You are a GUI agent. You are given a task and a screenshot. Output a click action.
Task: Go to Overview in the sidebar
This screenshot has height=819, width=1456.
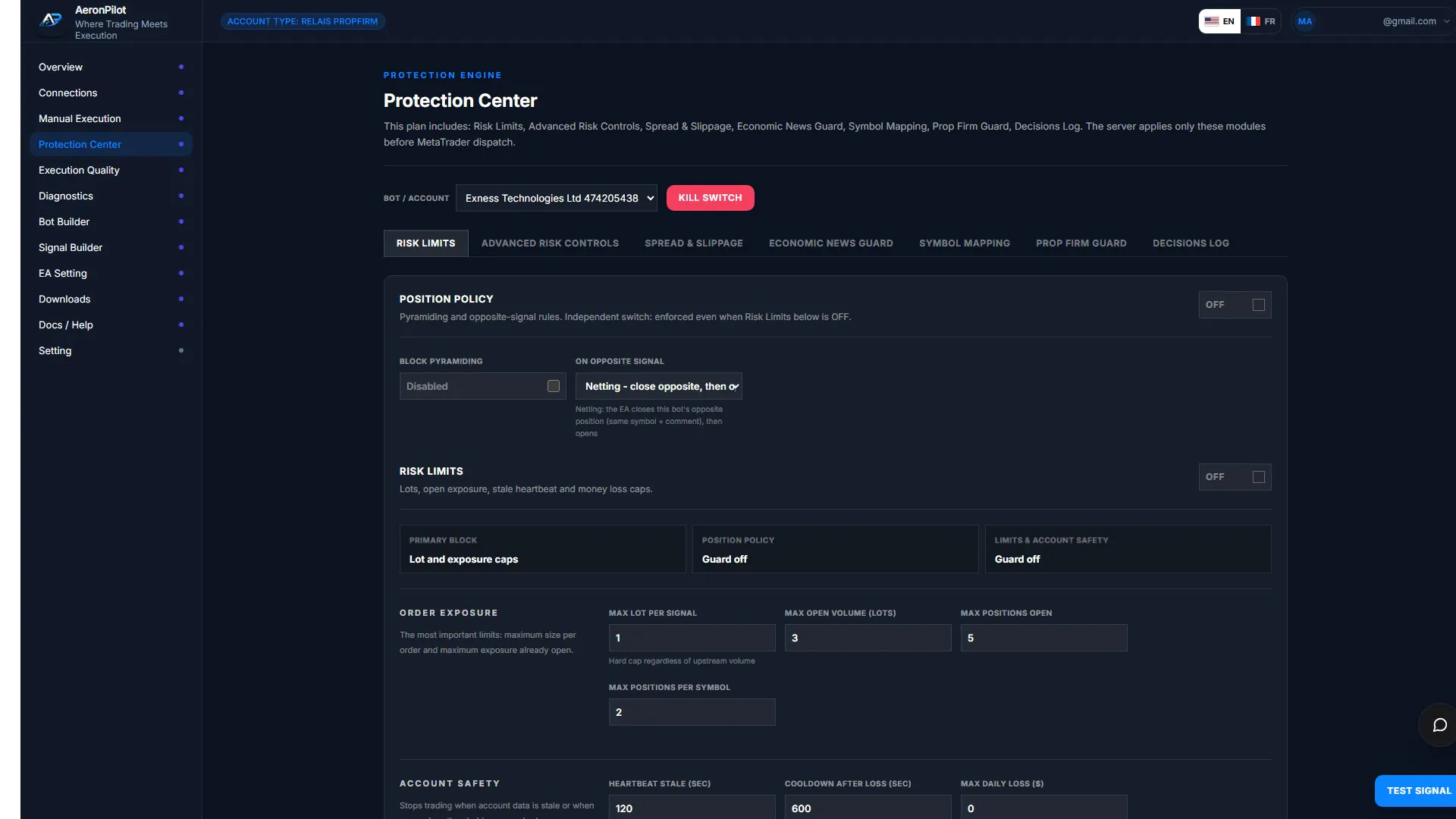111,67
